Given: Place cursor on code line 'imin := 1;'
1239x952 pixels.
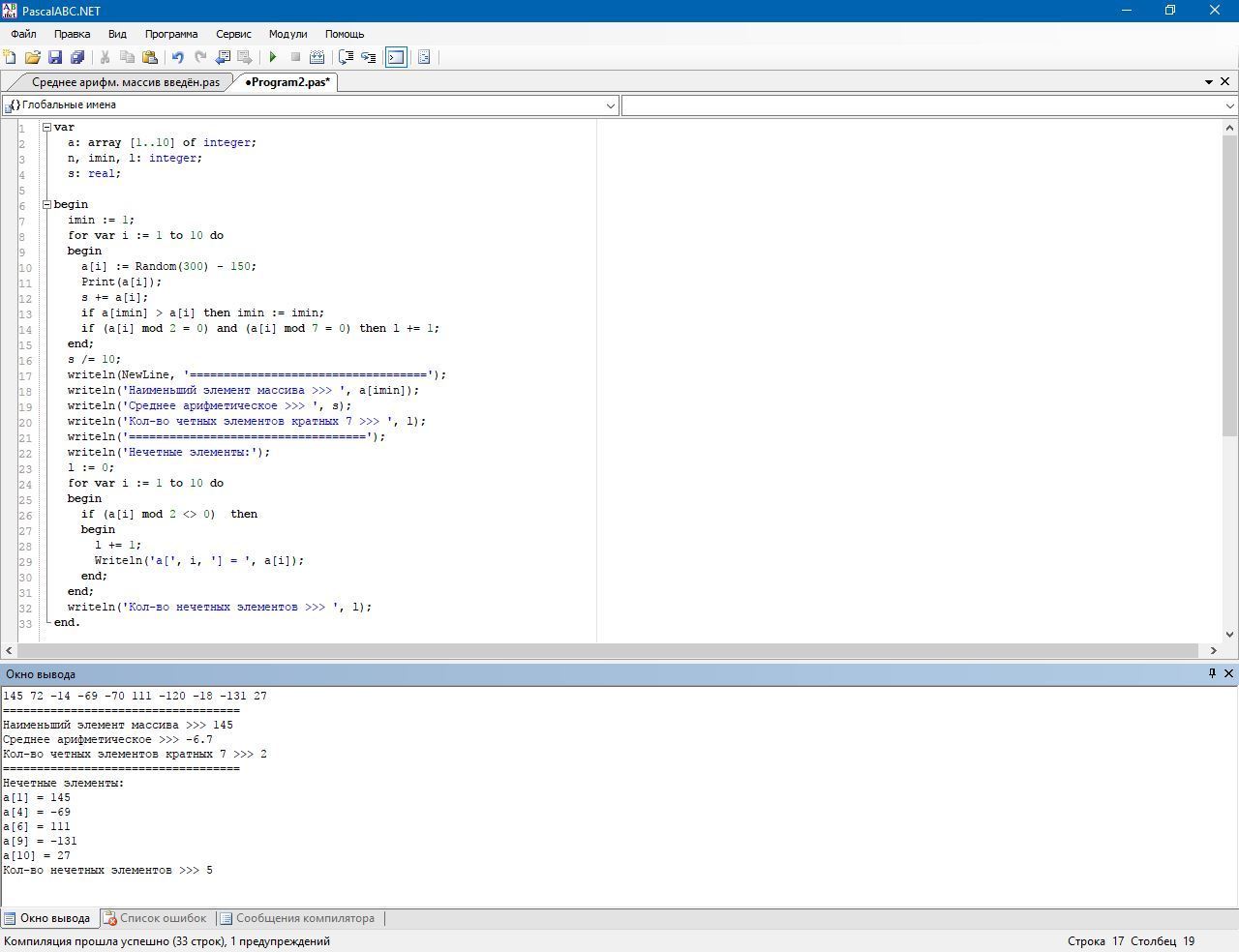Looking at the screenshot, I should click(101, 220).
